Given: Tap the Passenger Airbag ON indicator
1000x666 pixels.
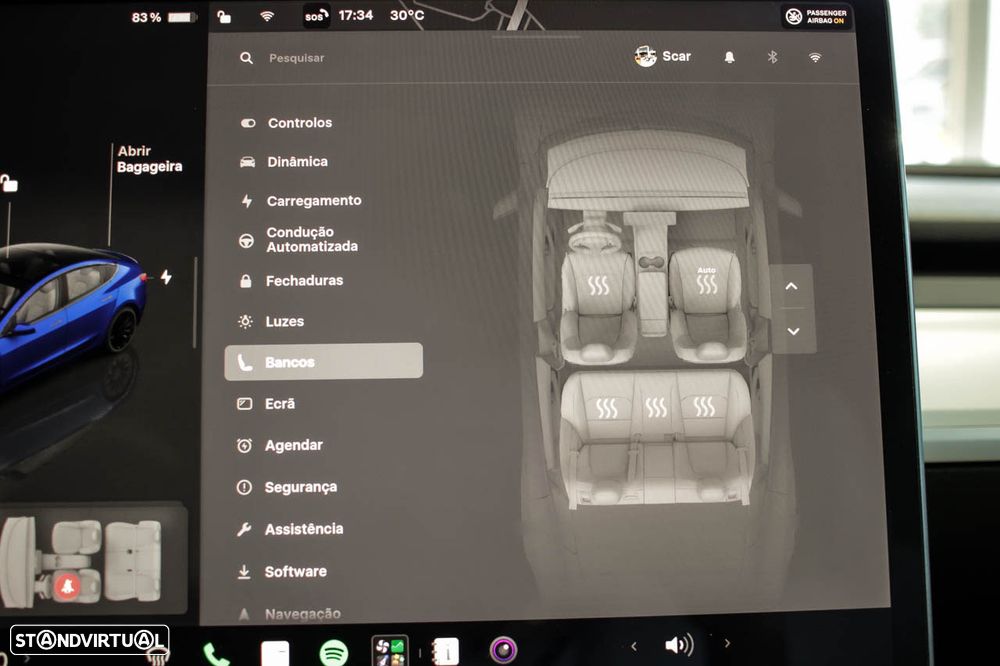Looking at the screenshot, I should (x=816, y=17).
